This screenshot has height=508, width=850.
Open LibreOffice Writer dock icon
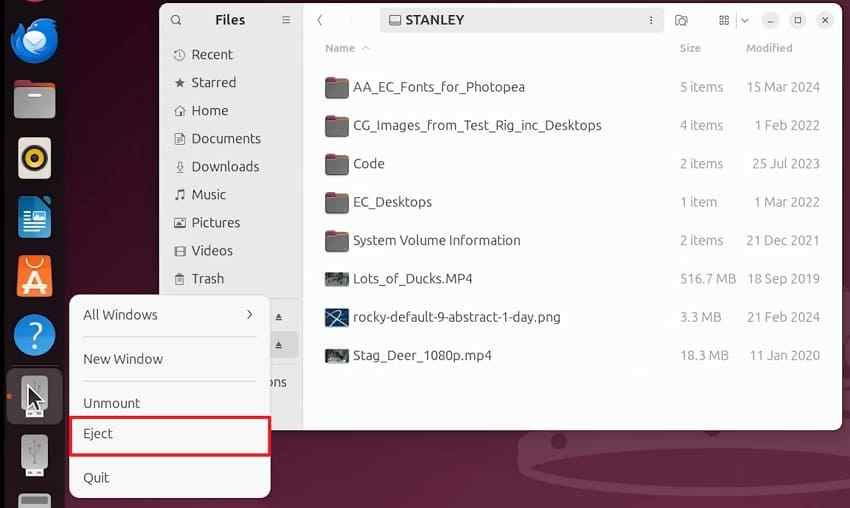coord(34,217)
